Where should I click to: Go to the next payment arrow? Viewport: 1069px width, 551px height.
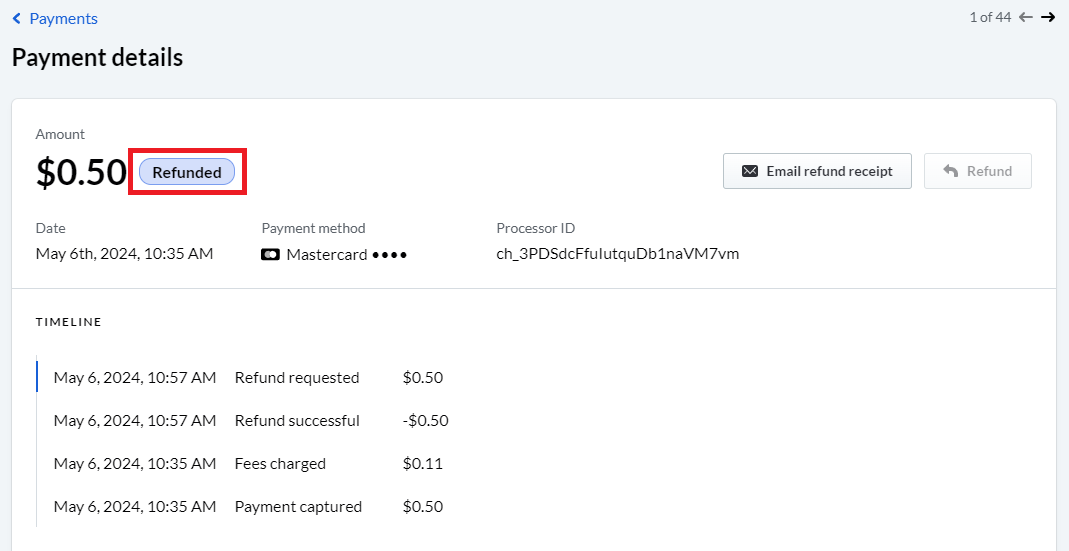tap(1048, 18)
